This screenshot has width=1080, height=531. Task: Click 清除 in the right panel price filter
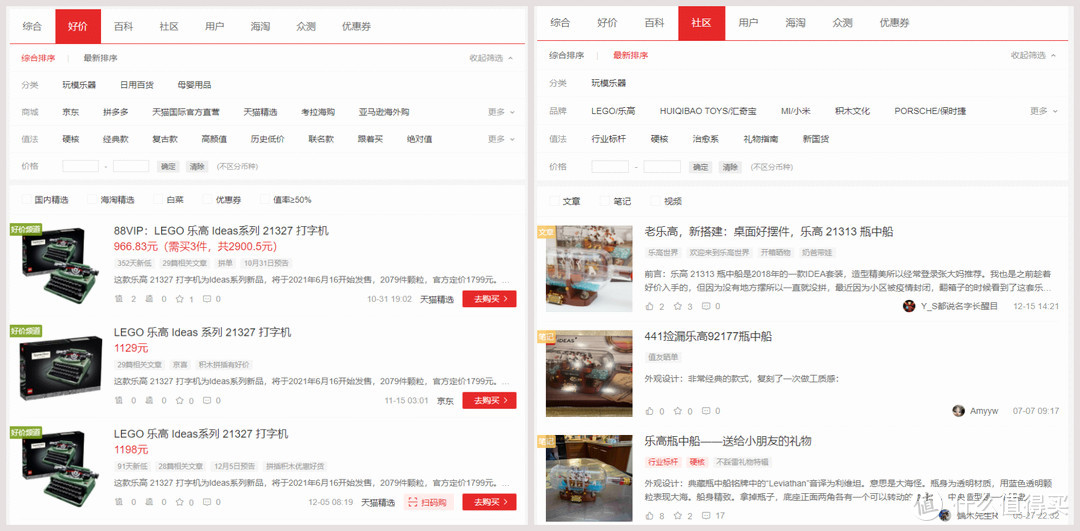tap(729, 167)
